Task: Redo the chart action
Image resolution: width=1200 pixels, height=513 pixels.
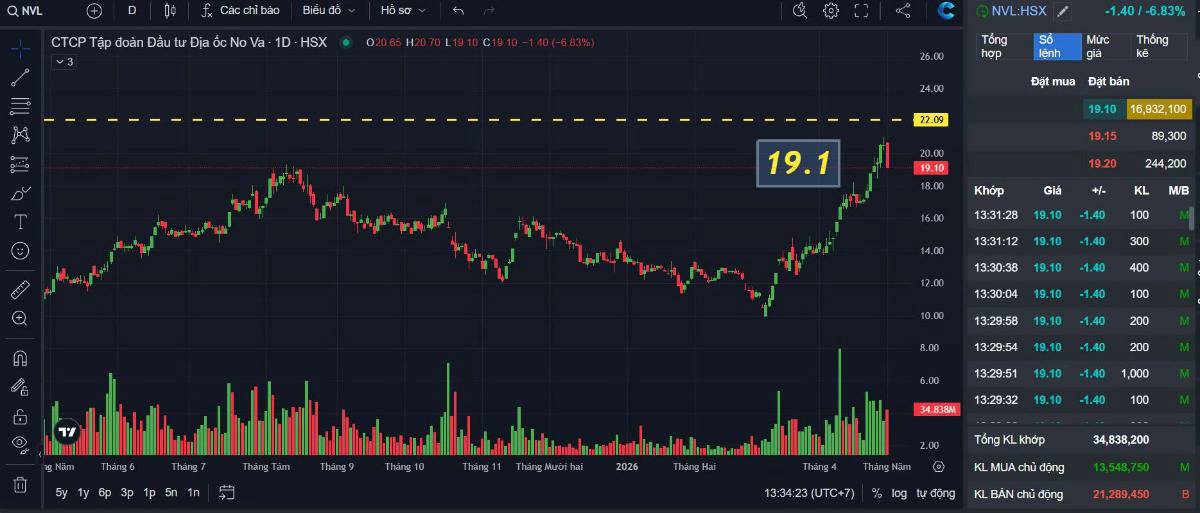Action: tap(489, 11)
